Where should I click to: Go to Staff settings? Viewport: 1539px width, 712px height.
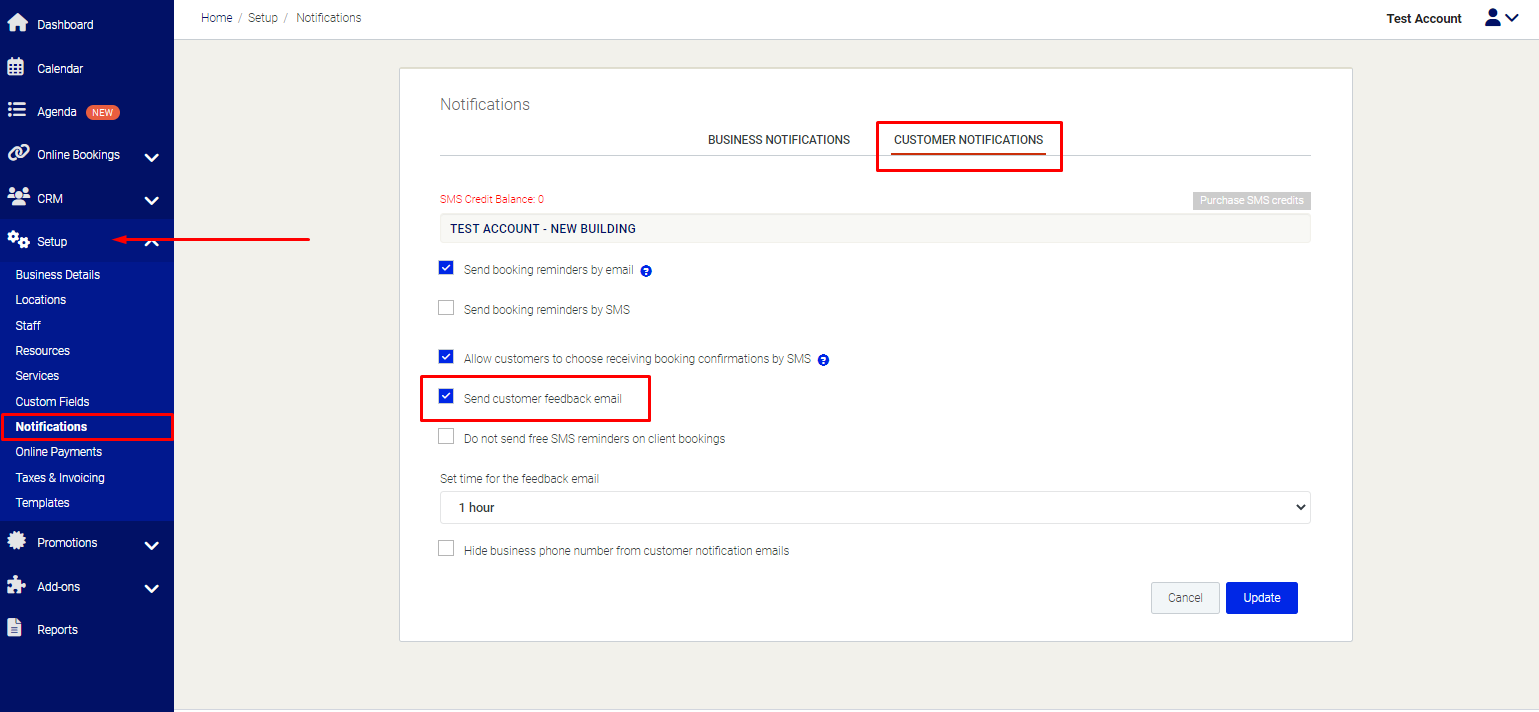pyautogui.click(x=28, y=326)
